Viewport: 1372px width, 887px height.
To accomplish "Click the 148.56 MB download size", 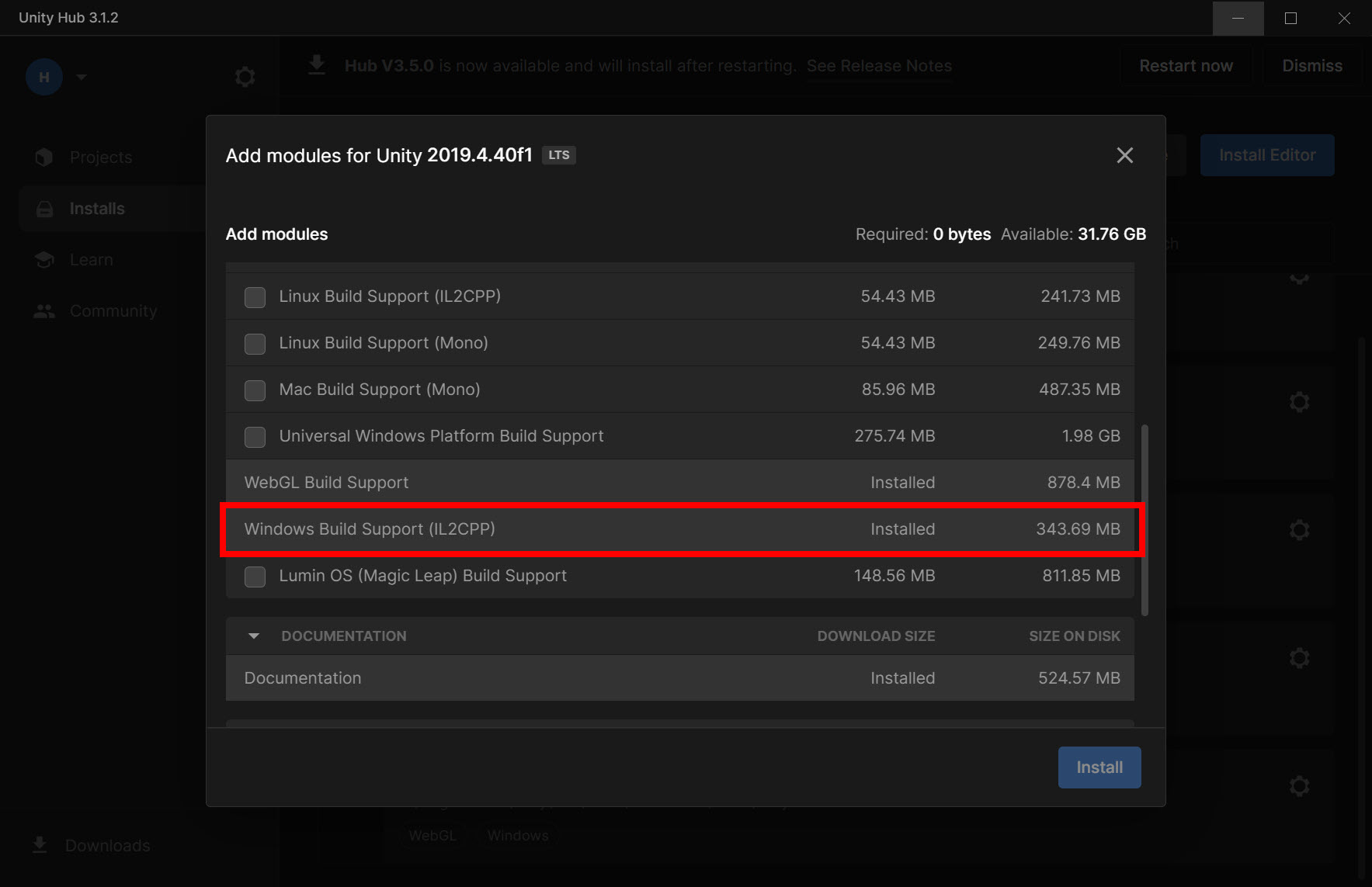I will click(894, 576).
